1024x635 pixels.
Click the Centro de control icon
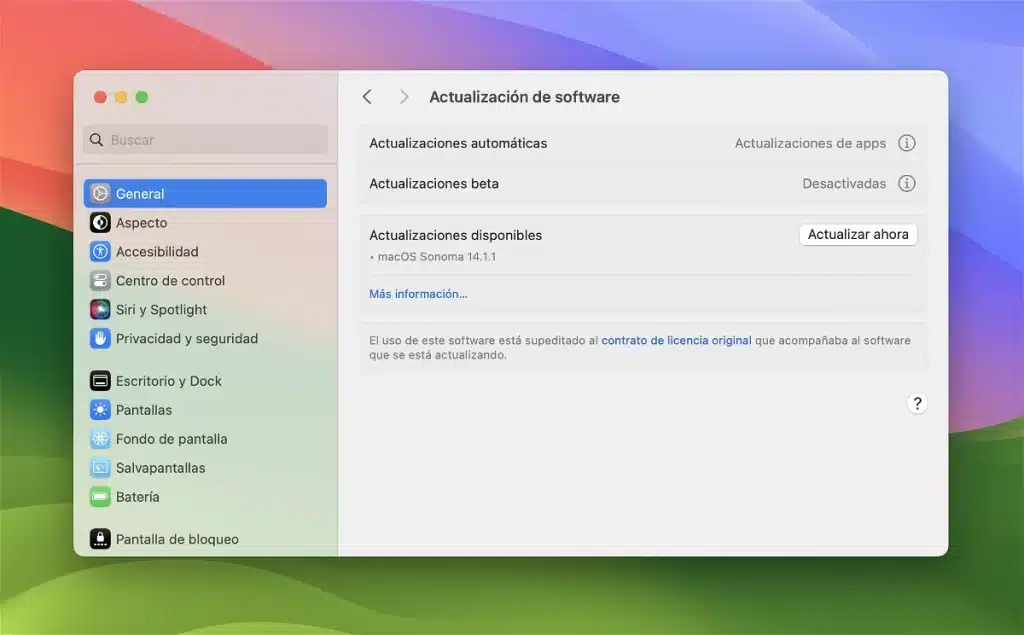(100, 280)
